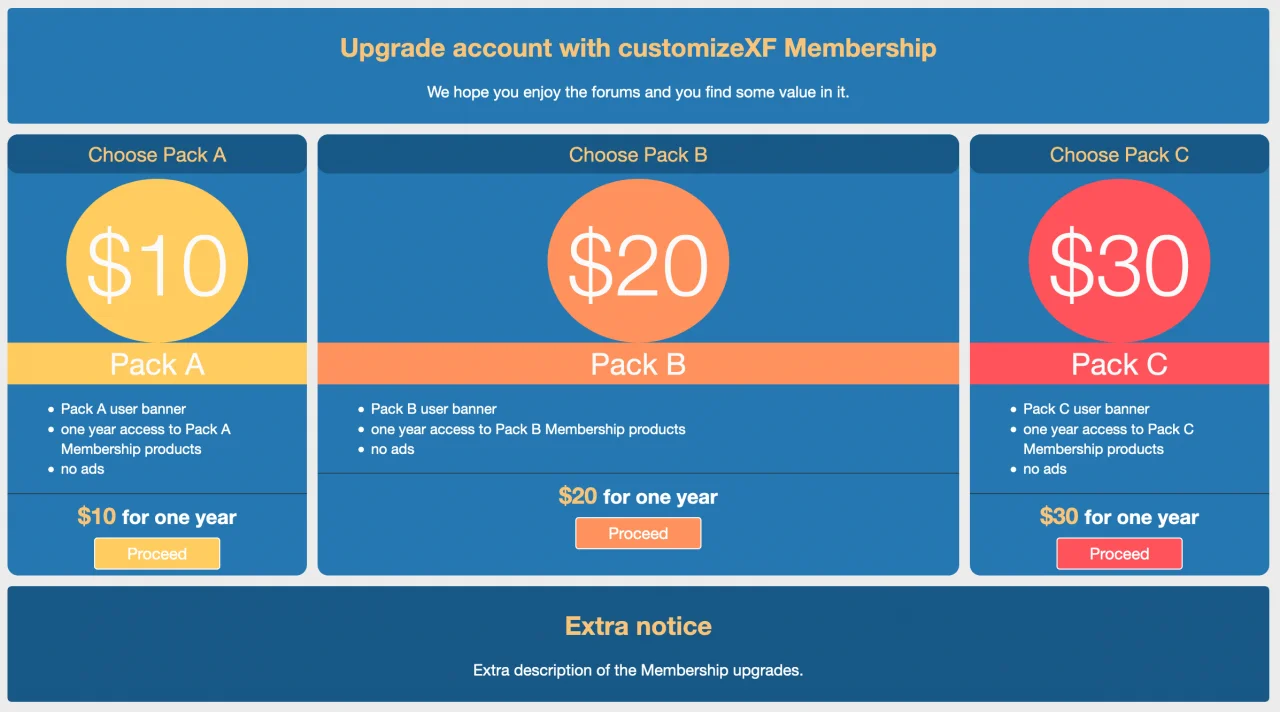Click the "no ads" item under Pack C

tap(1044, 469)
